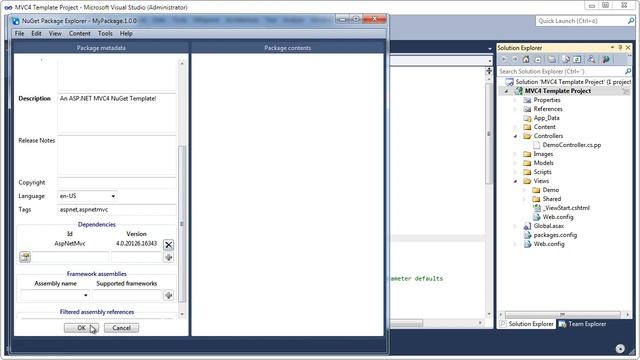The height and width of the screenshot is (360, 640).
Task: Click the Cancel button
Action: 121,328
